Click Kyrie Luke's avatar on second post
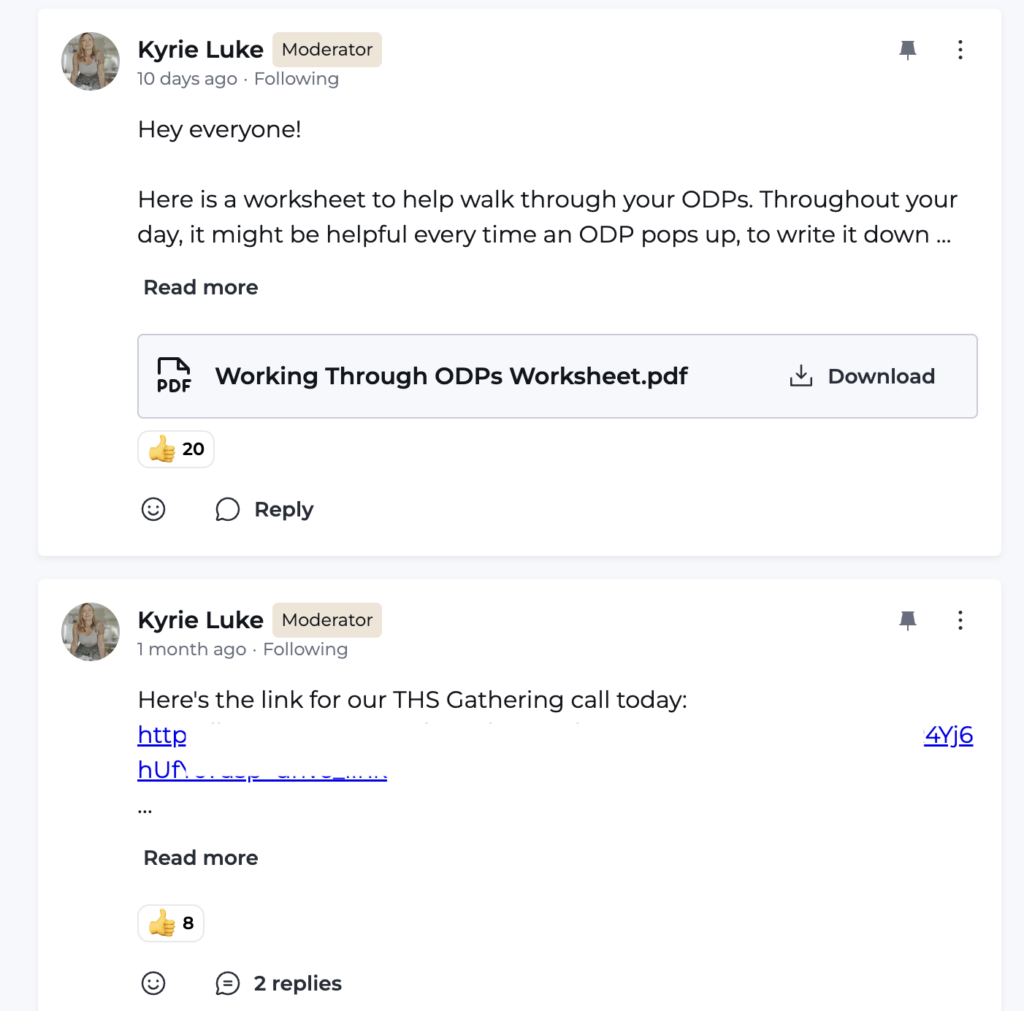 pyautogui.click(x=91, y=631)
